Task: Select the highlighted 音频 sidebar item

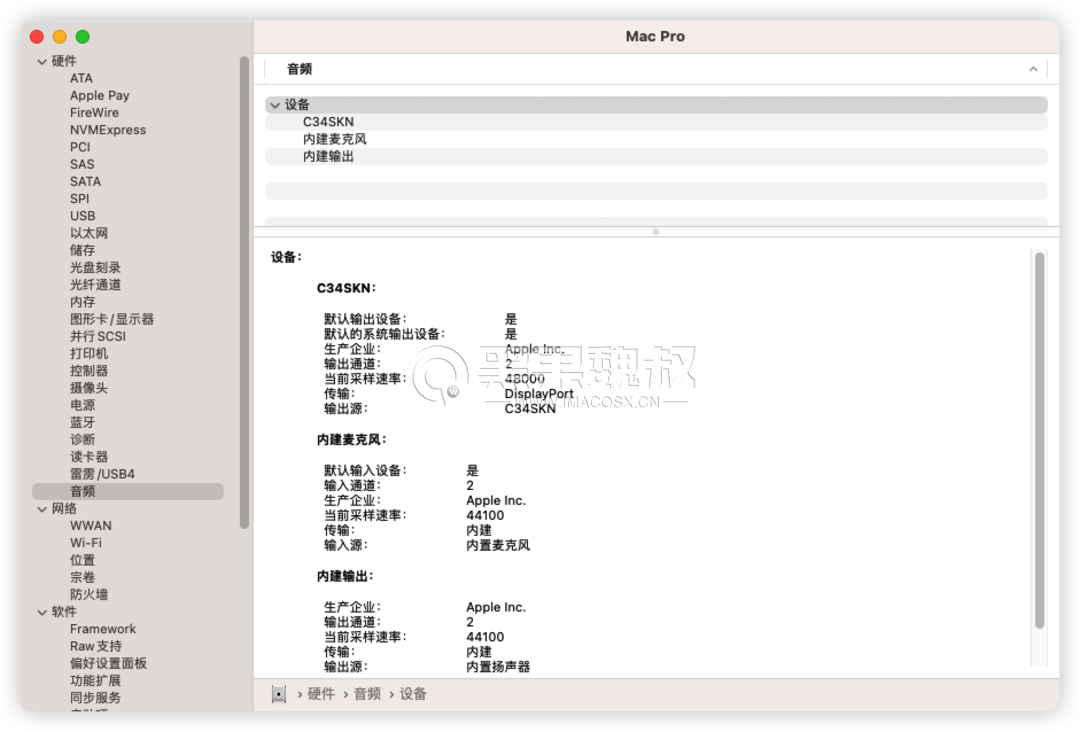Action: (x=128, y=492)
